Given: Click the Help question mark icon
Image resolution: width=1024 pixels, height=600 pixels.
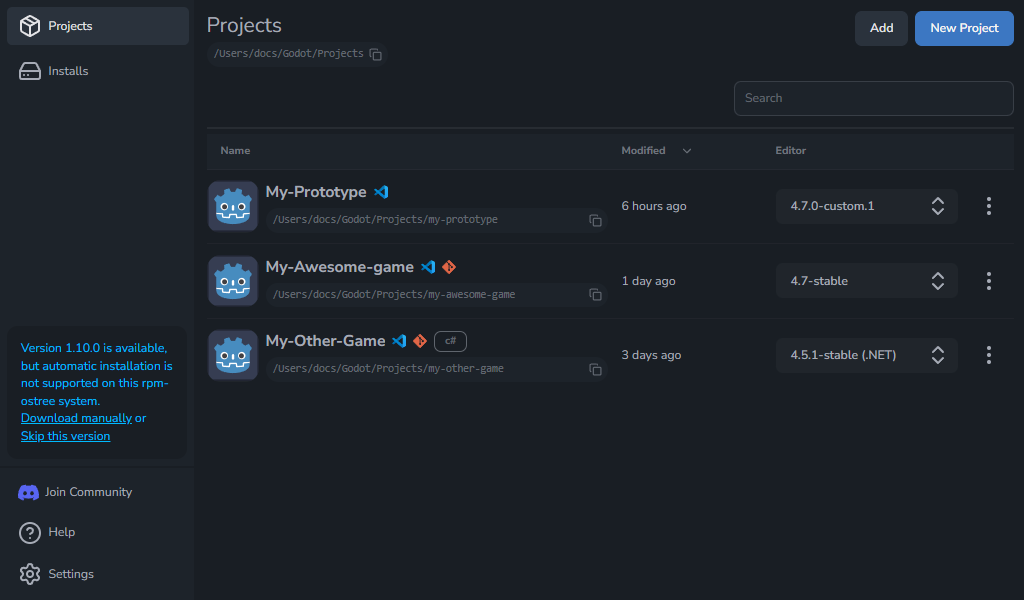Looking at the screenshot, I should (29, 533).
